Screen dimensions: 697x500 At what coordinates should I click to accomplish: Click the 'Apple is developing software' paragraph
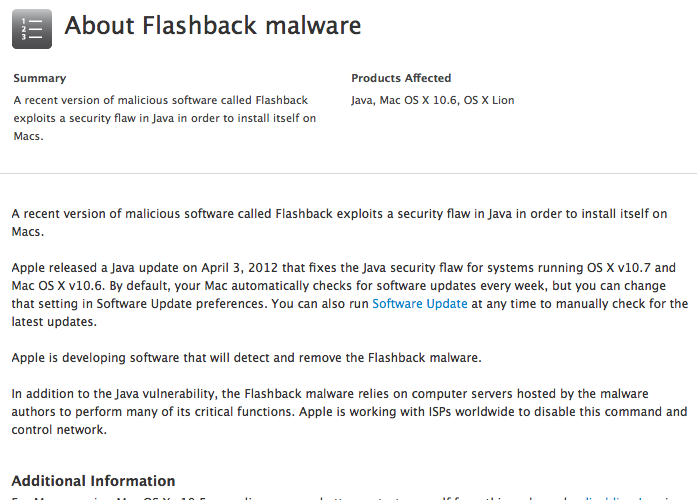pyautogui.click(x=246, y=357)
